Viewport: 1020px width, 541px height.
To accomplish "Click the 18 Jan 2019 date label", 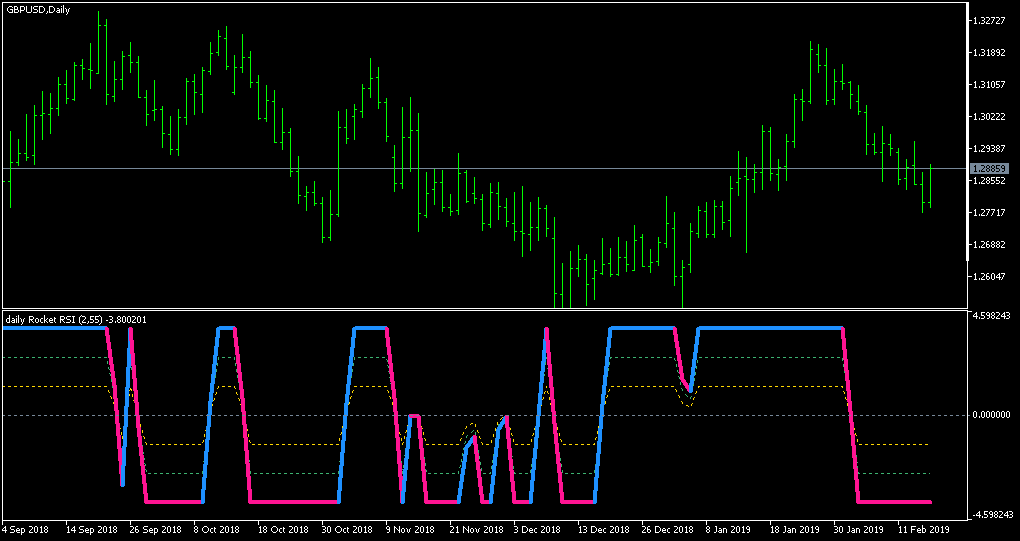I will click(794, 529).
